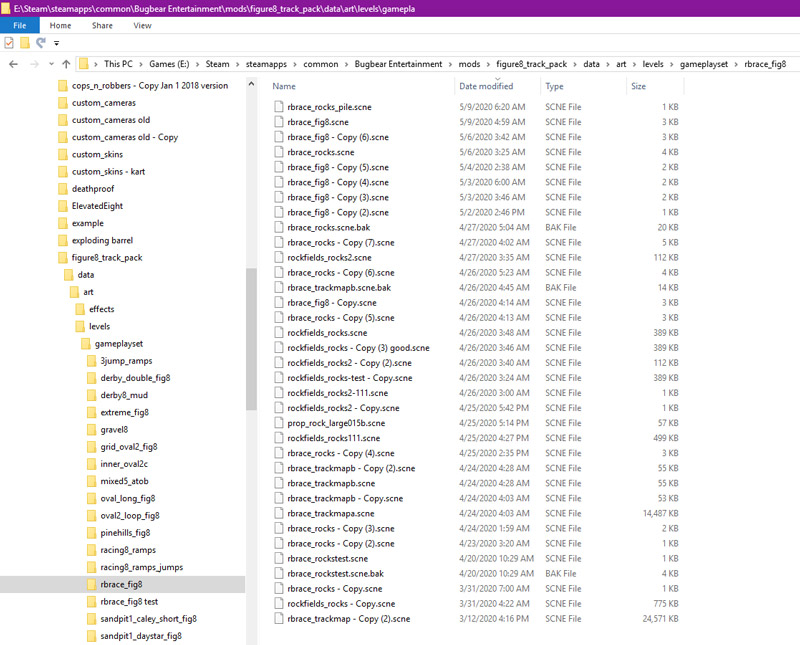Go back with the Back arrow
This screenshot has height=645, width=800.
coord(13,64)
